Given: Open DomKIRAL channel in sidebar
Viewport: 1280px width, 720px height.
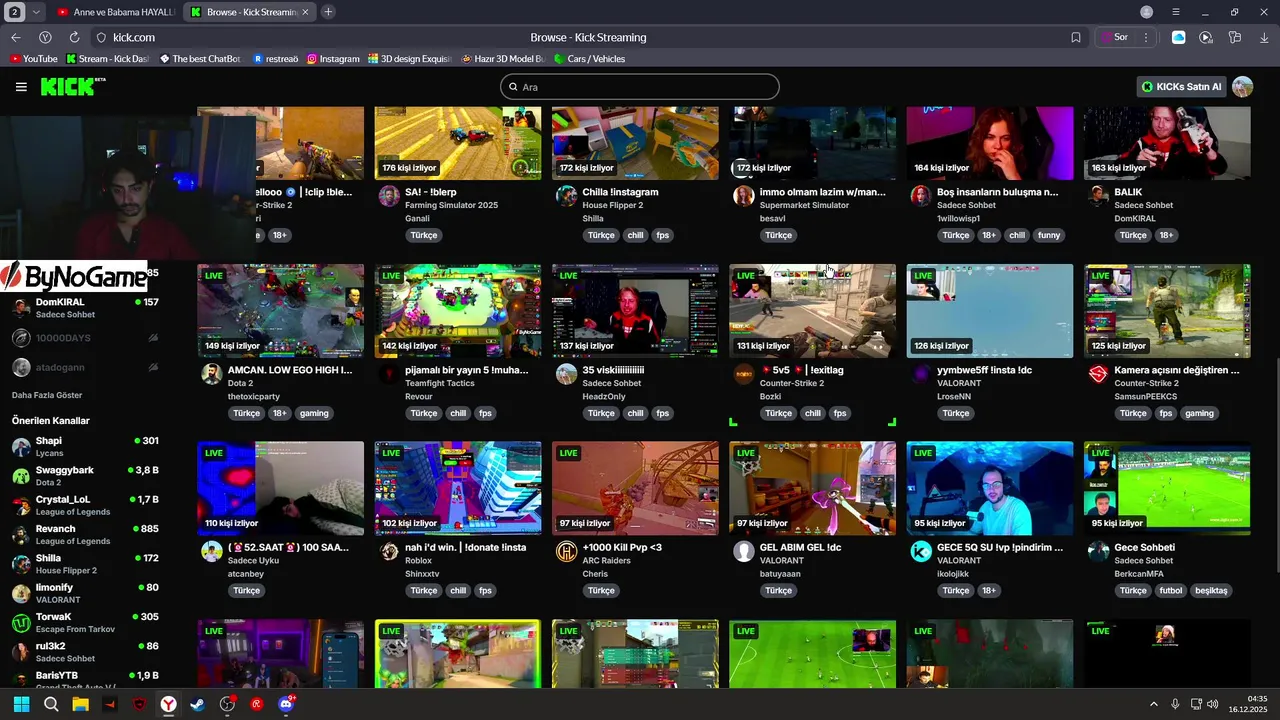Looking at the screenshot, I should pos(85,308).
